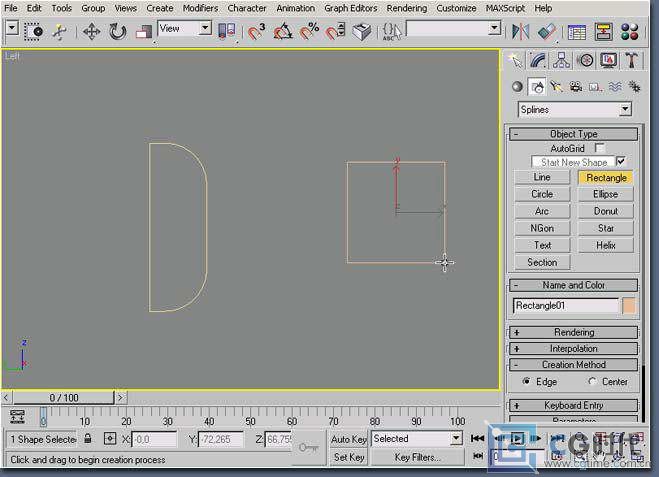This screenshot has width=659, height=477.
Task: Collapse the Creation Method rollout
Action: pyautogui.click(x=573, y=365)
